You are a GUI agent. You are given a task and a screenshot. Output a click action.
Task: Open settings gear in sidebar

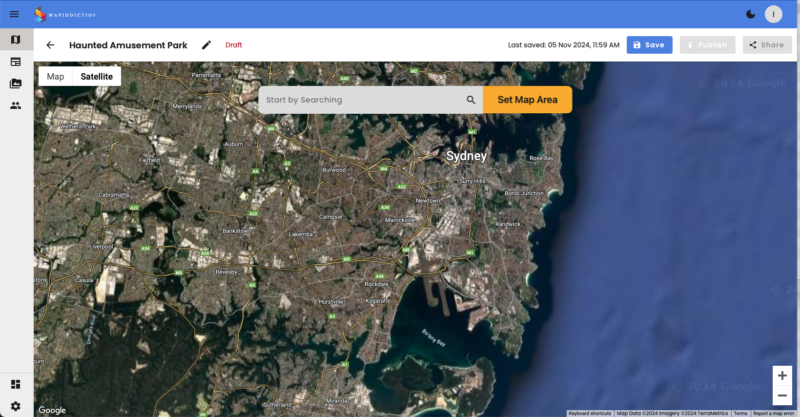(x=15, y=405)
